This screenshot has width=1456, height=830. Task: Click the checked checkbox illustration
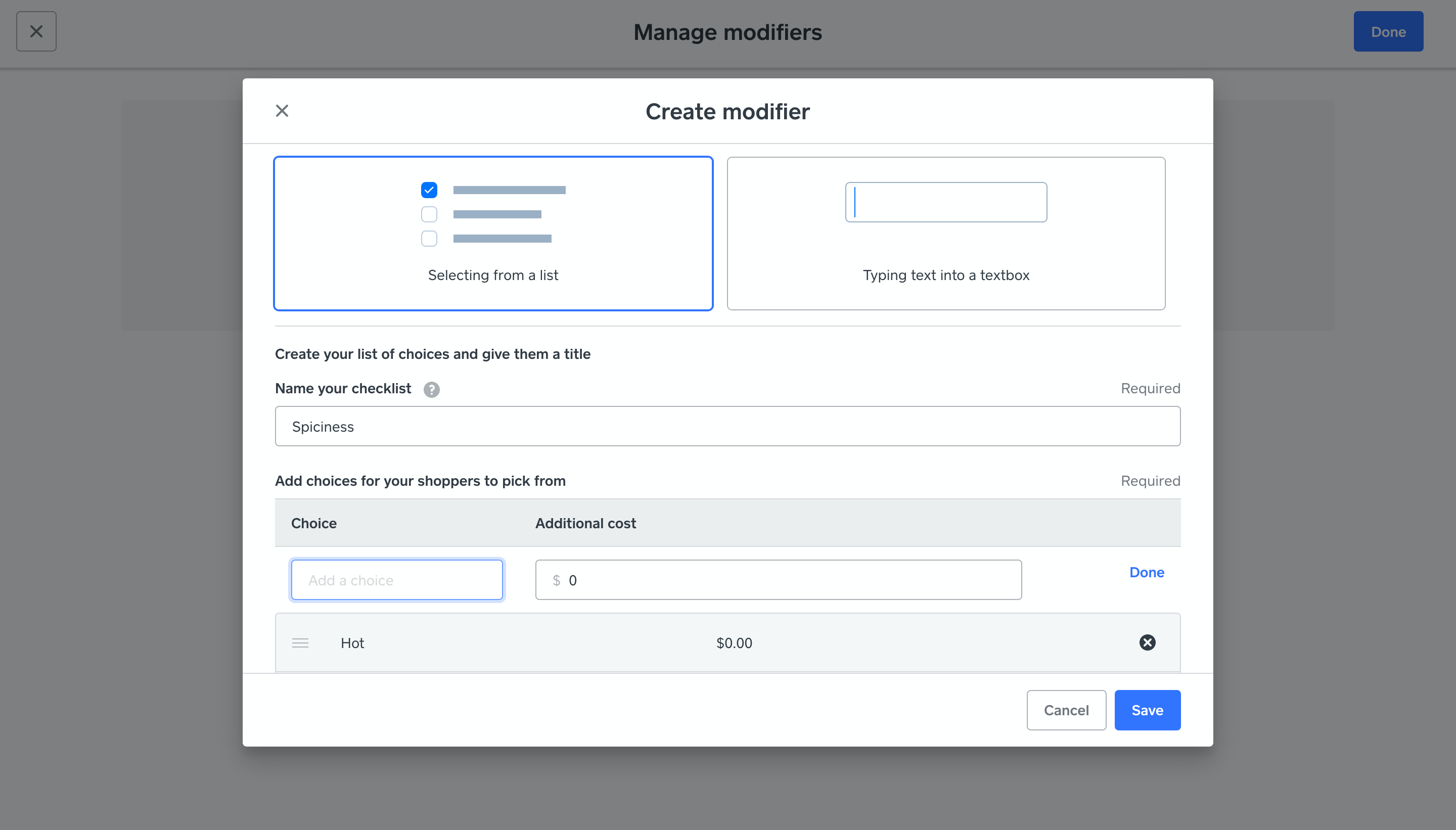tap(429, 190)
